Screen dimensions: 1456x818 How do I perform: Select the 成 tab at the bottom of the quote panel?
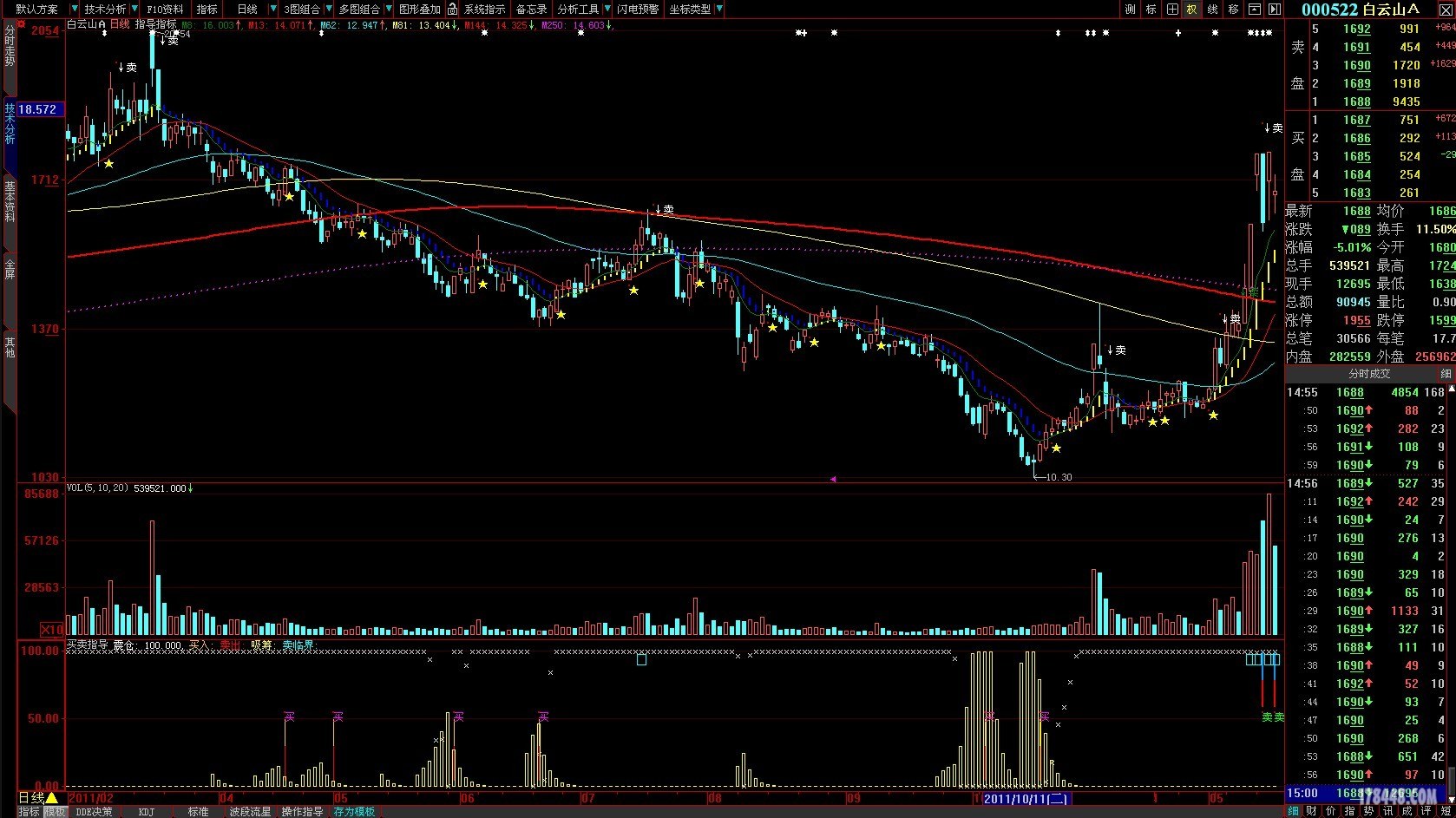pyautogui.click(x=1407, y=811)
